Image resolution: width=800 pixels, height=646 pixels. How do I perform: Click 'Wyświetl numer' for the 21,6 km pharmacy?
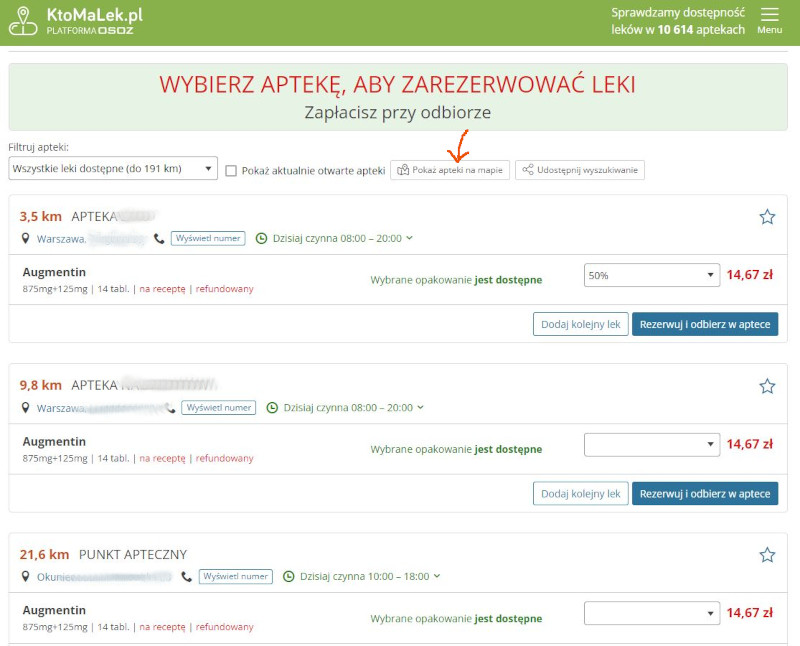point(236,577)
